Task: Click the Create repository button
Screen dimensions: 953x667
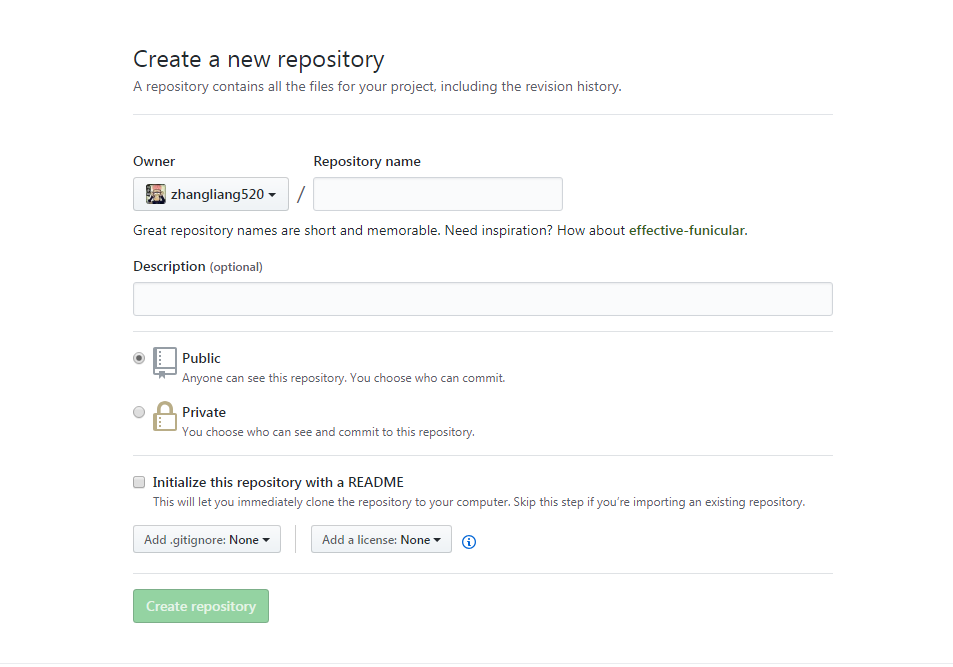Action: point(201,606)
